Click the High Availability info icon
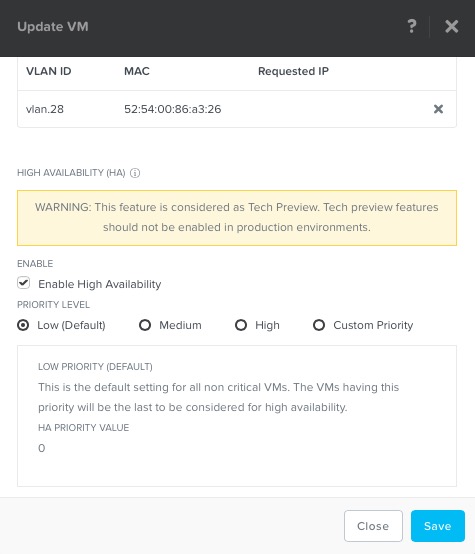The height and width of the screenshot is (554, 475). click(x=135, y=173)
